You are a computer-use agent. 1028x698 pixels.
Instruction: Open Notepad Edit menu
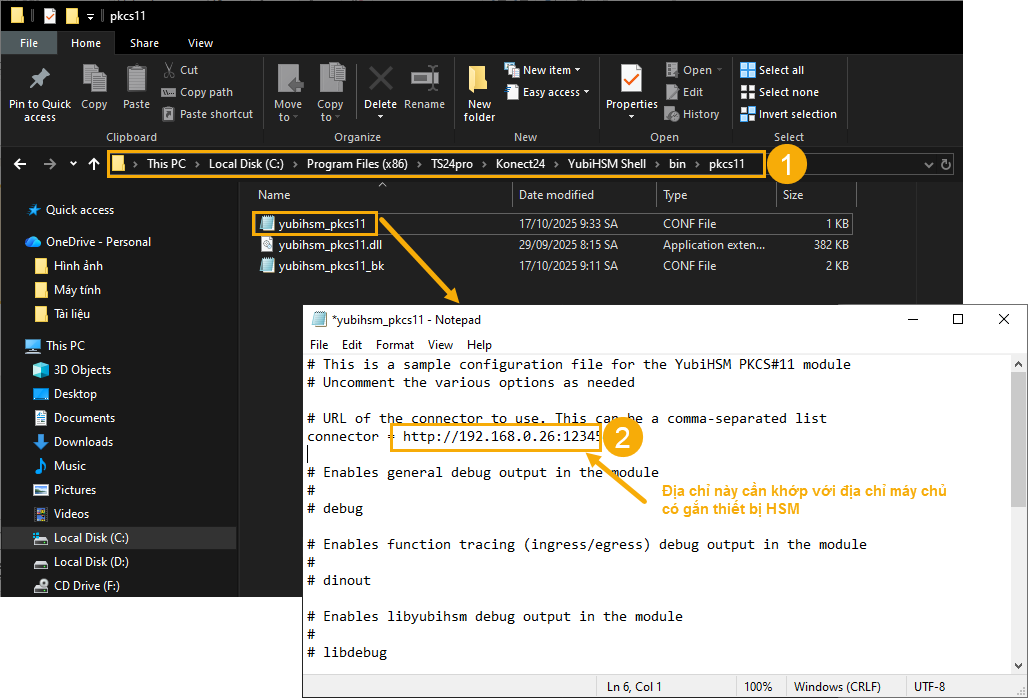(352, 345)
